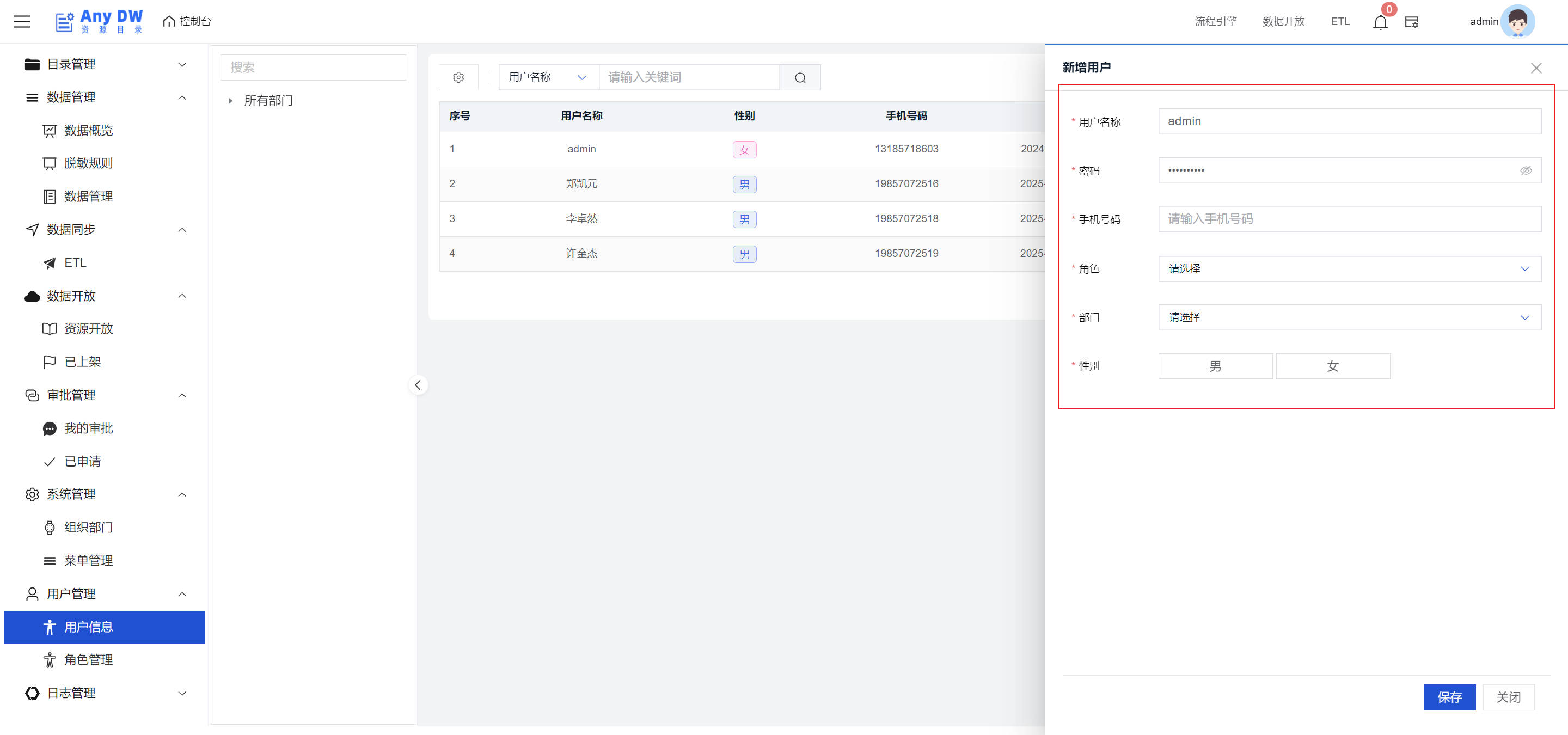1568x735 pixels.
Task: Click the table settings gear icon
Action: [458, 77]
